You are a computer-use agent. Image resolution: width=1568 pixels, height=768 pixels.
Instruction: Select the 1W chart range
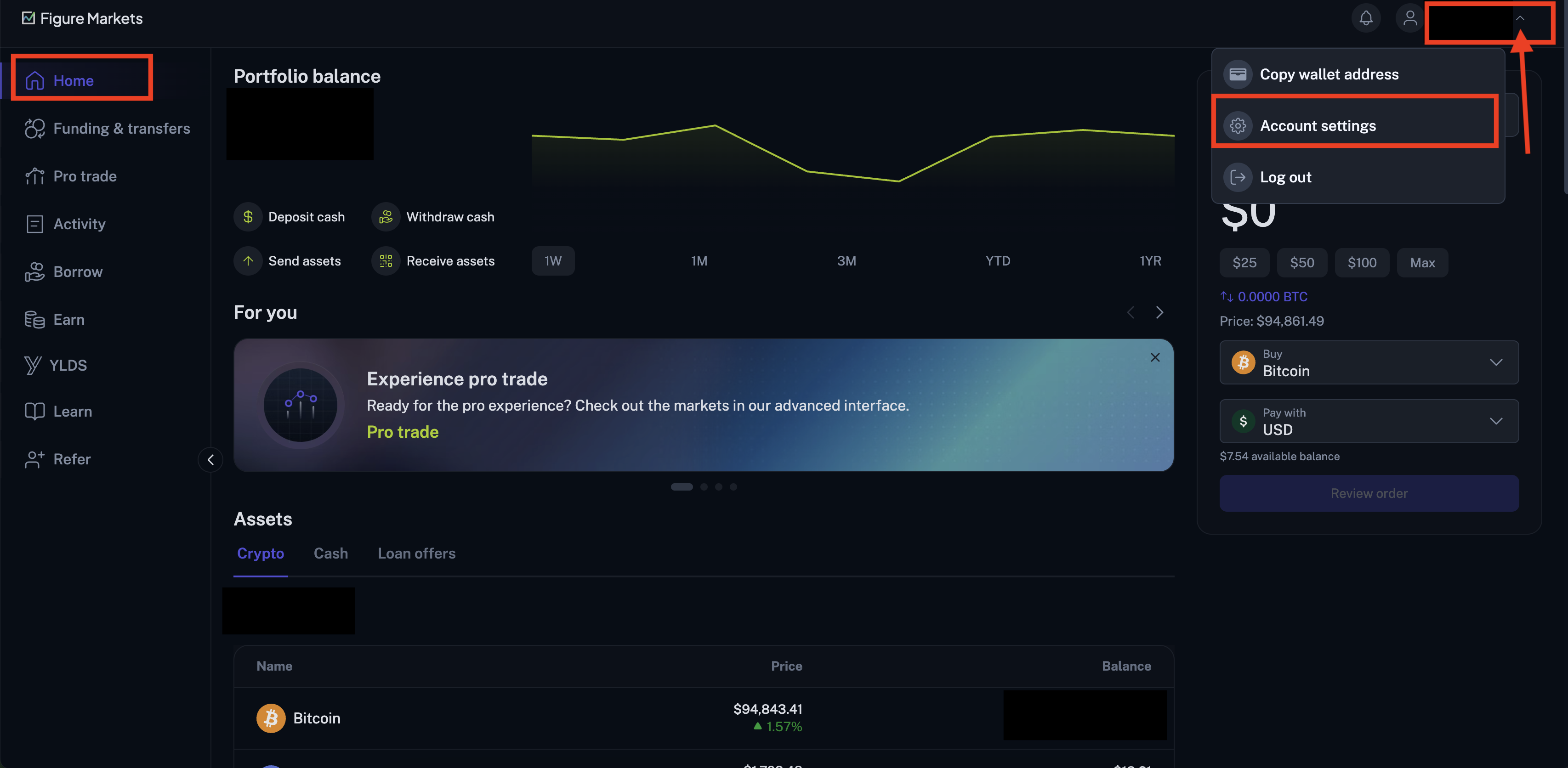(553, 261)
